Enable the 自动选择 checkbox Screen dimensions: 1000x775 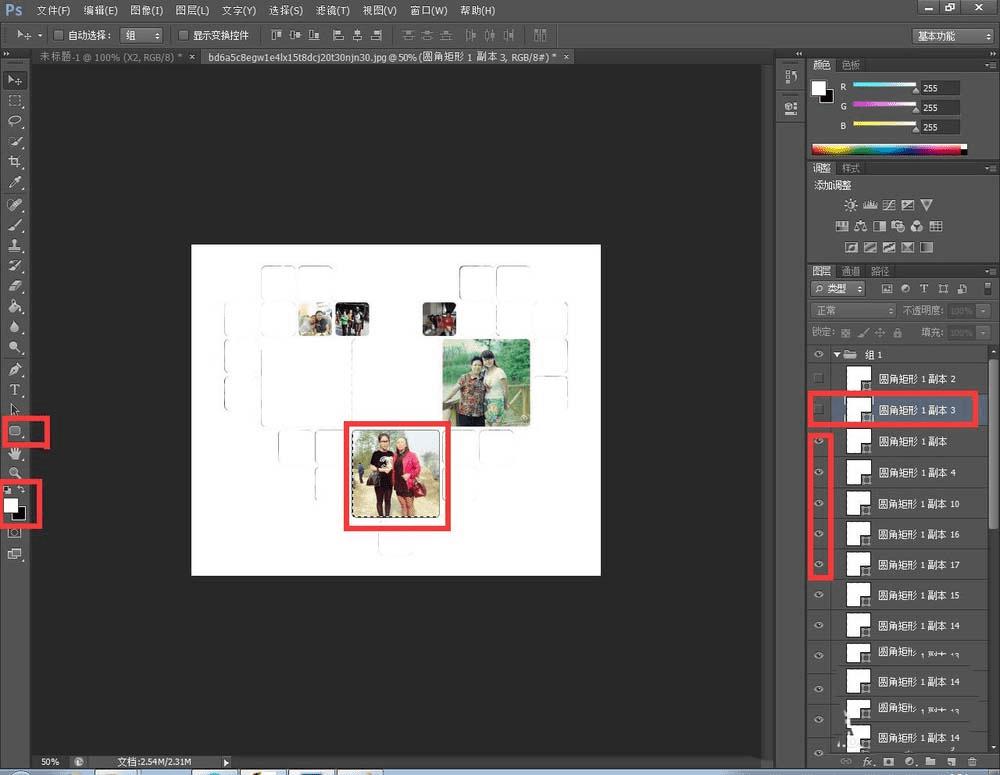(58, 35)
